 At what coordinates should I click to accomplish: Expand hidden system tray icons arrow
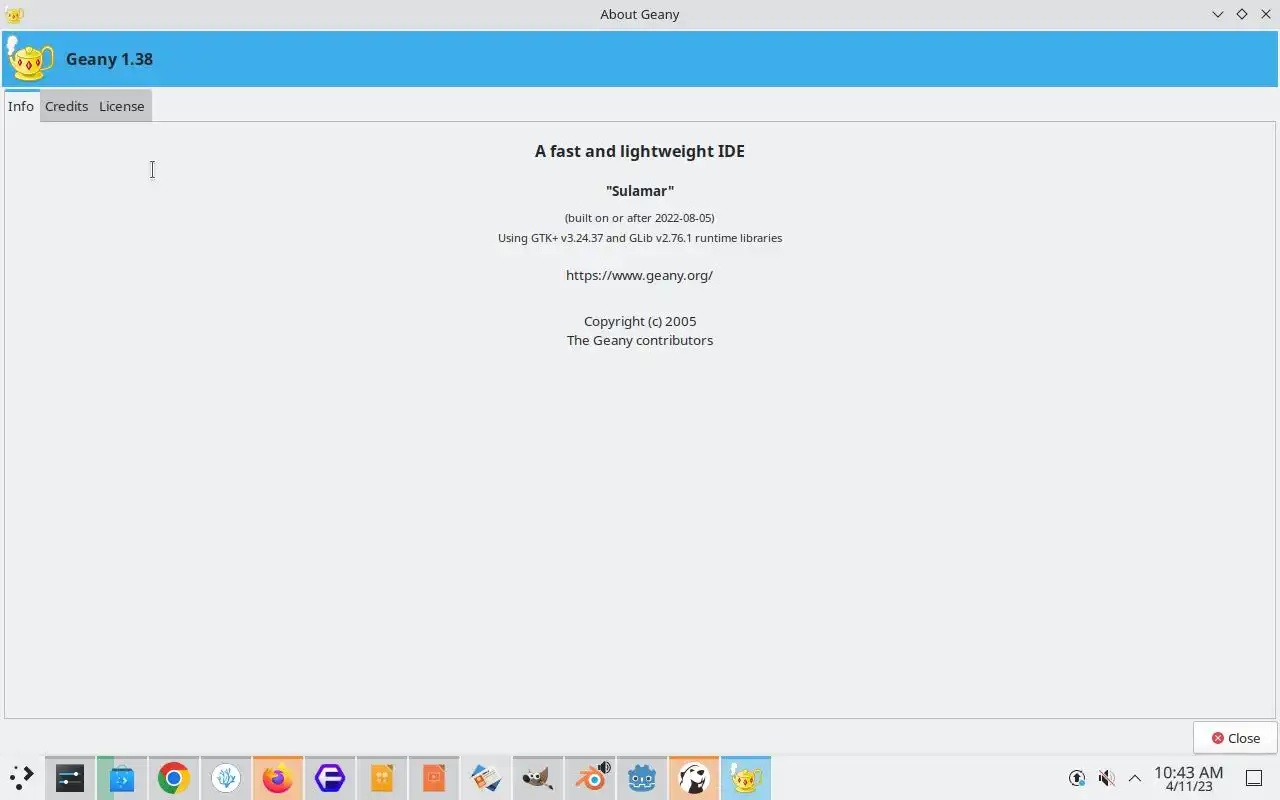[1135, 778]
